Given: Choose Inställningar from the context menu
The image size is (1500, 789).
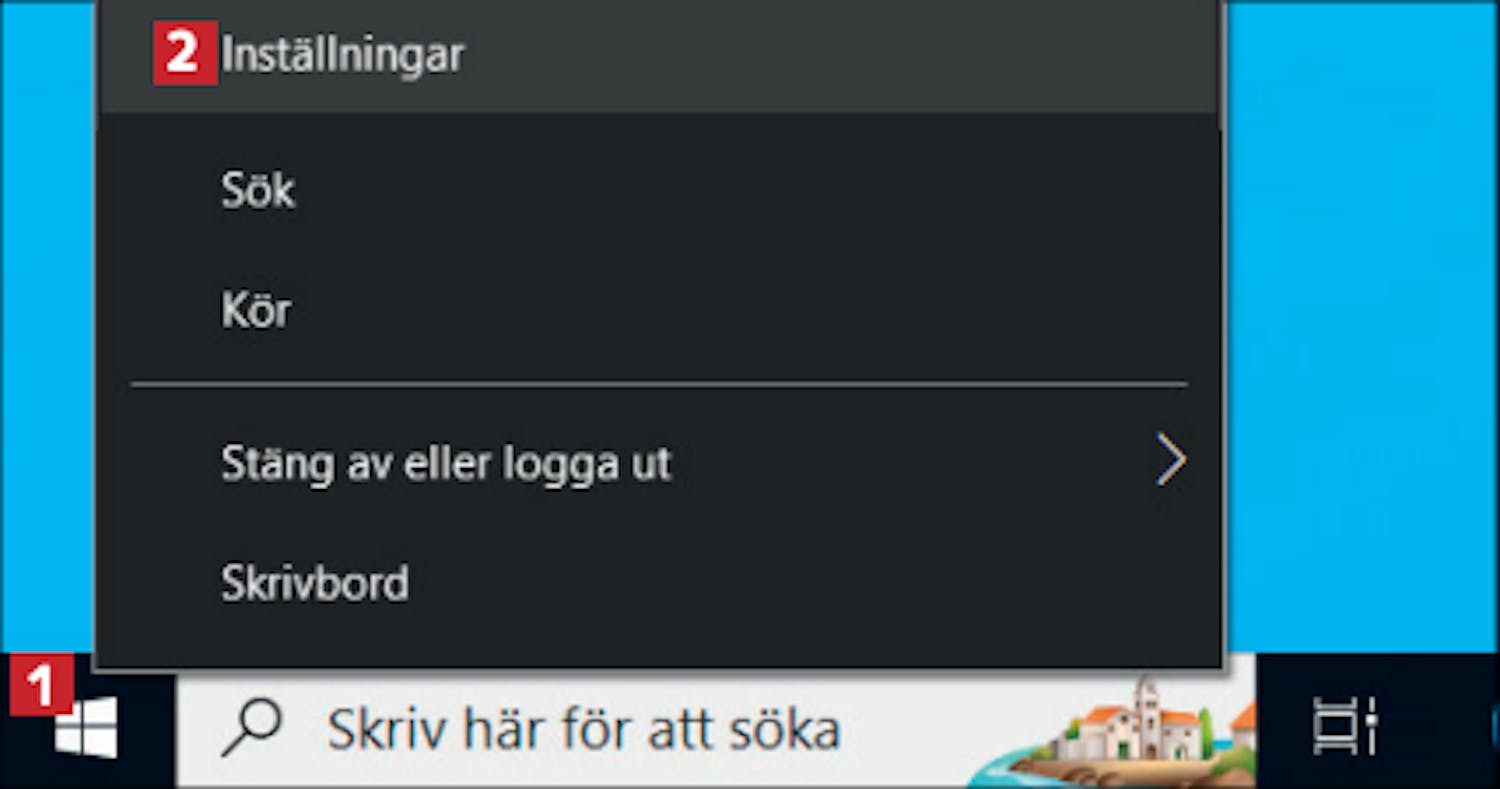Looking at the screenshot, I should pos(343,55).
